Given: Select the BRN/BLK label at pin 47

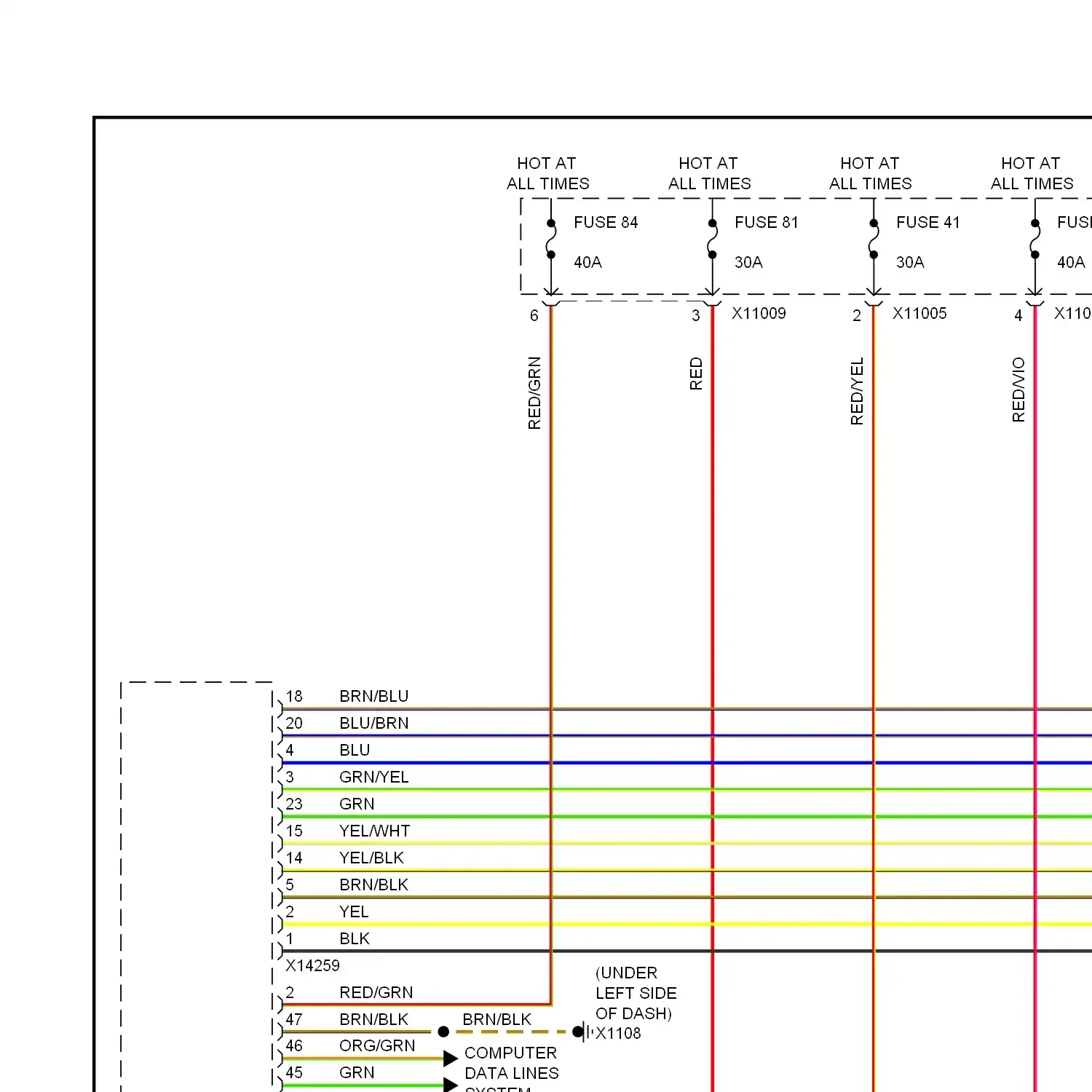Looking at the screenshot, I should tap(374, 1020).
